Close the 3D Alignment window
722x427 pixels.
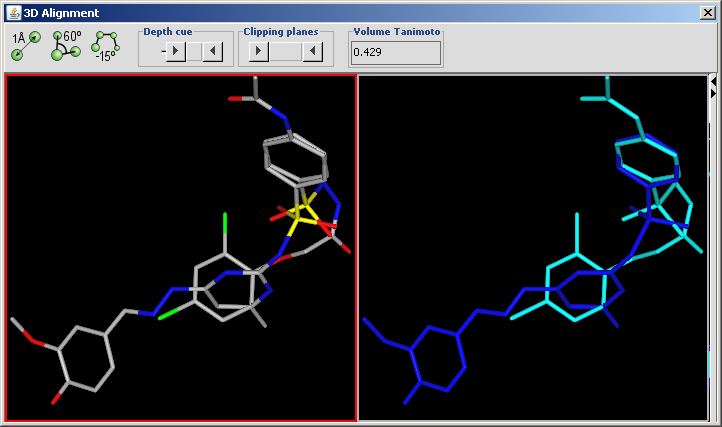pos(707,12)
